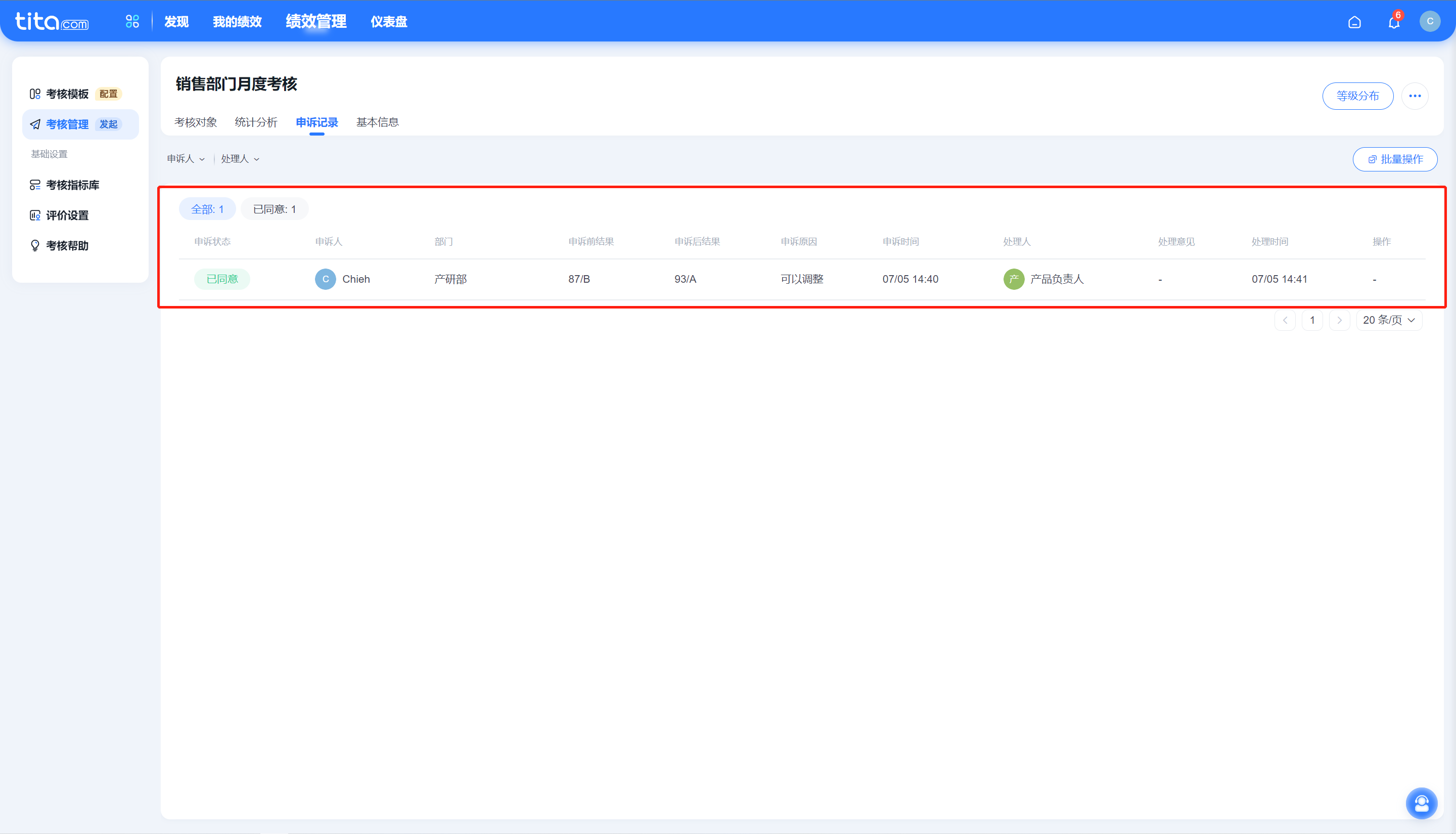This screenshot has width=1456, height=834.
Task: Open the 发现 menu
Action: click(176, 22)
